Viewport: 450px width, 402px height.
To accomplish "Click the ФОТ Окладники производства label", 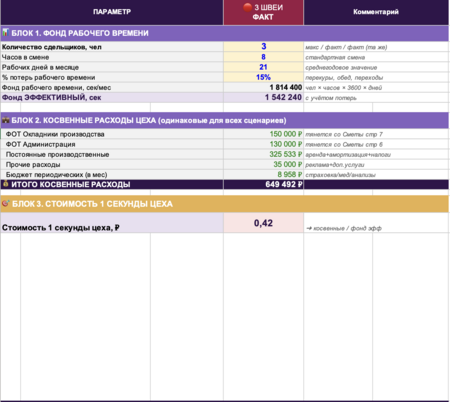I will (55, 134).
